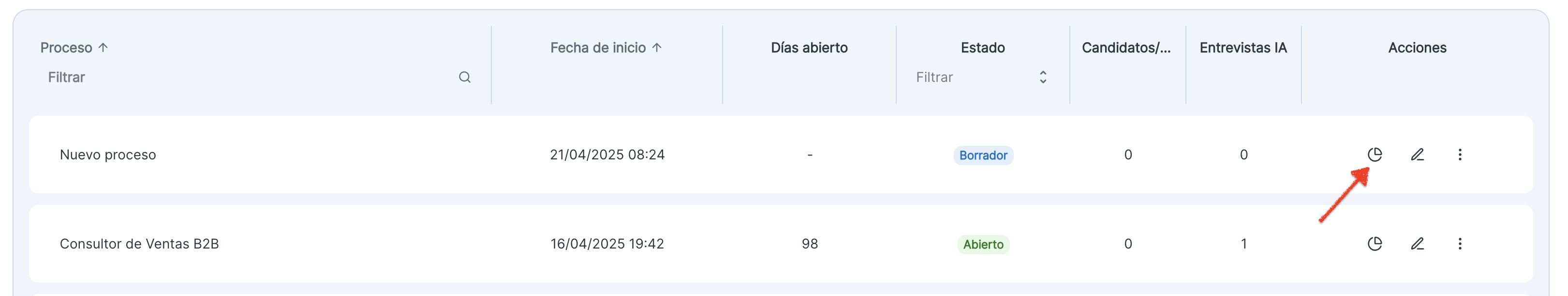Sort by Proceso column arrow
The width and height of the screenshot is (1568, 296).
[104, 47]
